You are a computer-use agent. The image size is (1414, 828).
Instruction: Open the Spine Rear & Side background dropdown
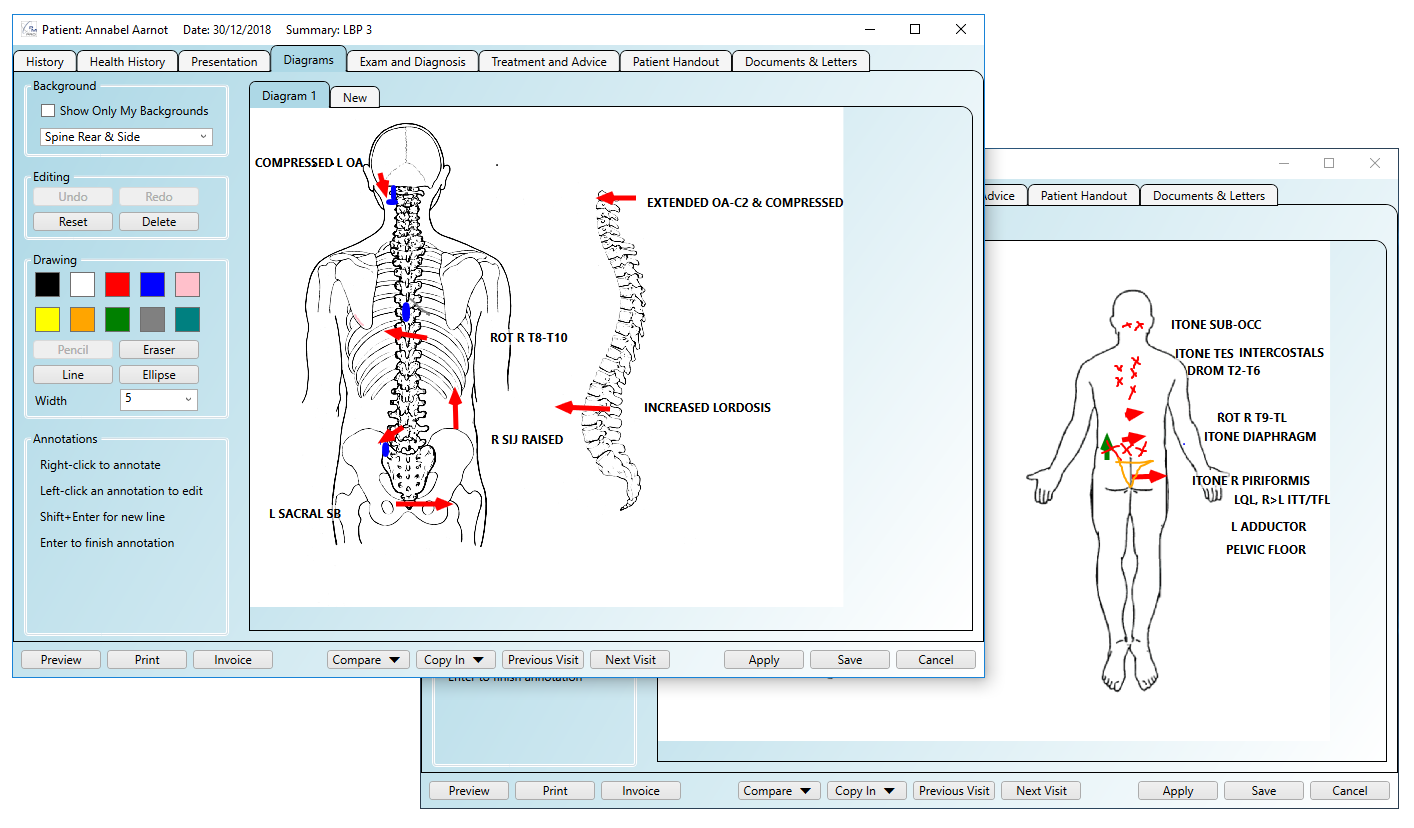[x=126, y=137]
